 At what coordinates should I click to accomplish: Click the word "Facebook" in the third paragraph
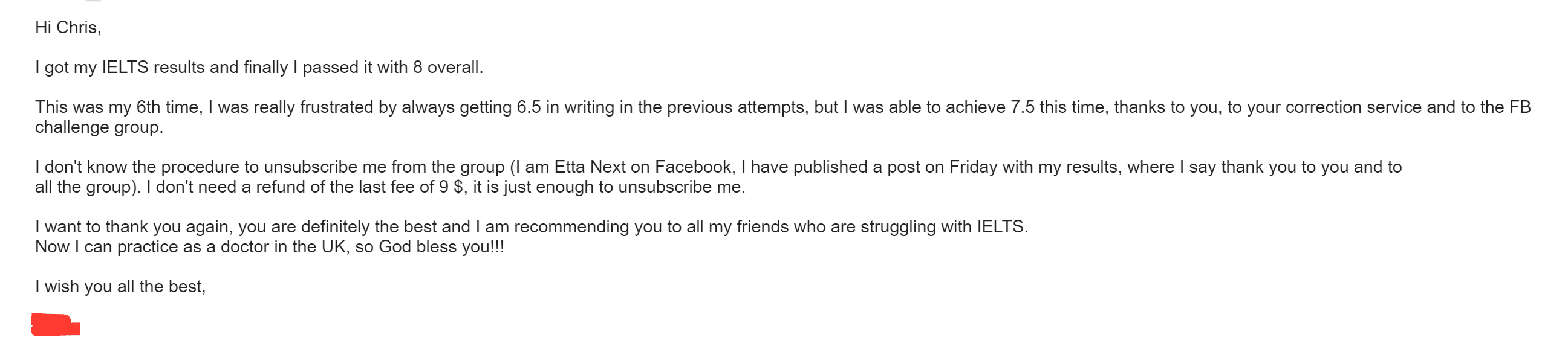point(694,167)
